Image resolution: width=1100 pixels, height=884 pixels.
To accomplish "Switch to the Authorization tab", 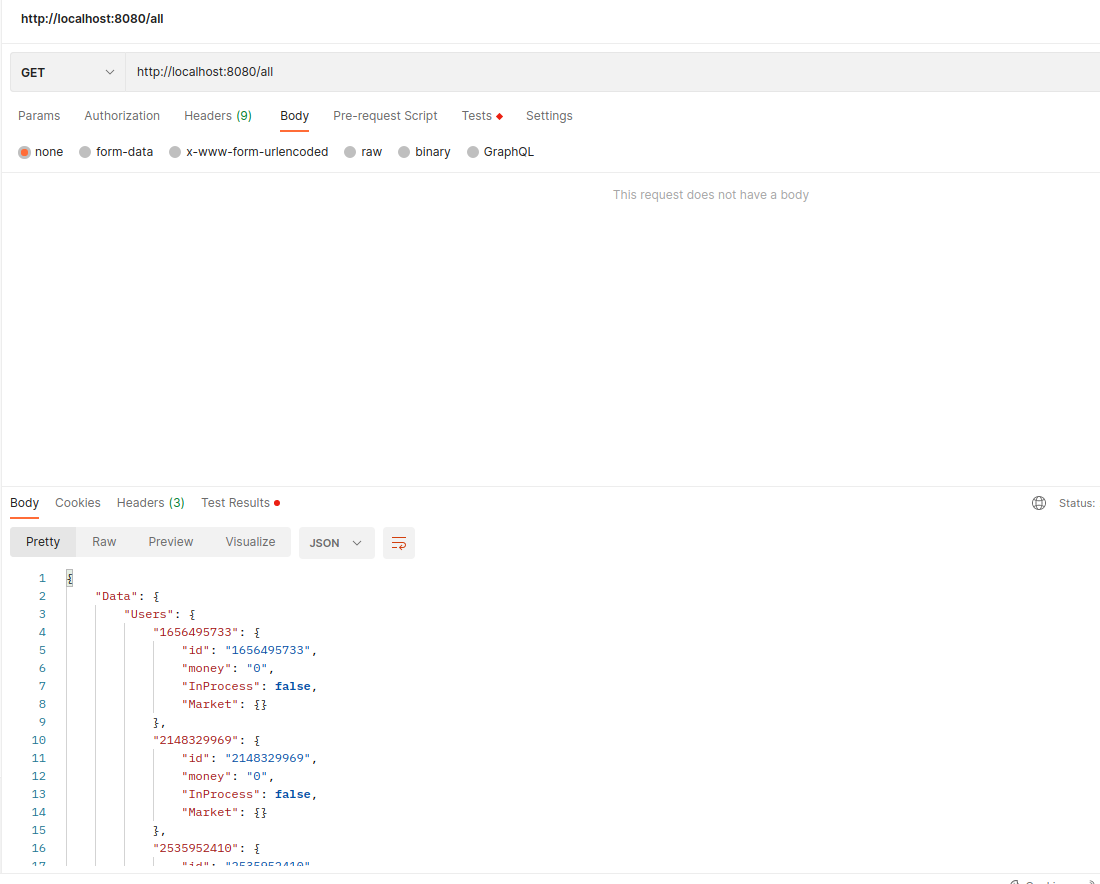I will (x=122, y=116).
